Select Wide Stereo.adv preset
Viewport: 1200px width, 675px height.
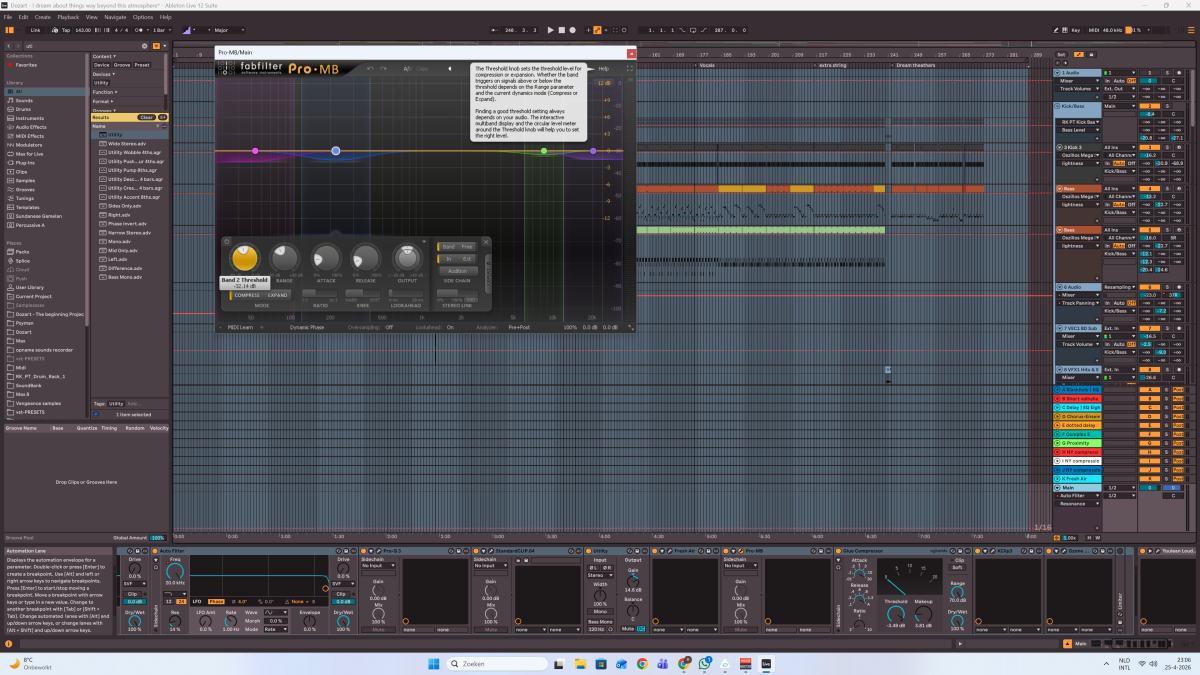tap(127, 143)
